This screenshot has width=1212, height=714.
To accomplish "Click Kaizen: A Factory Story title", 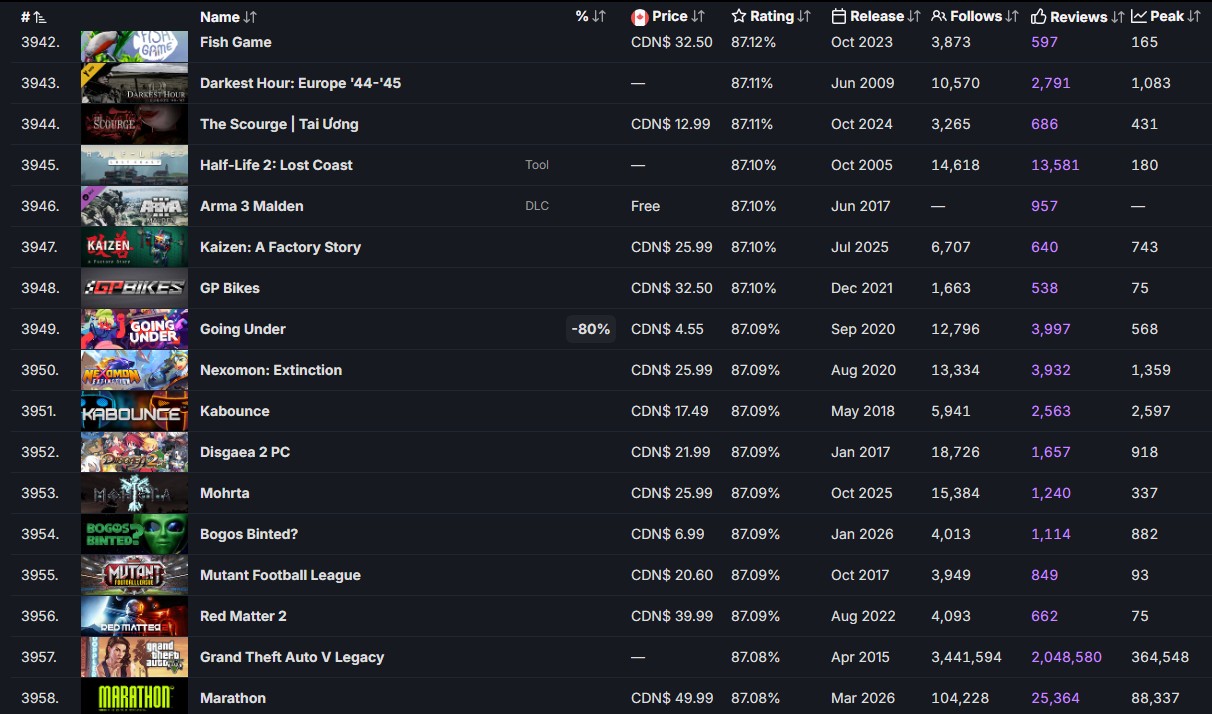I will tap(280, 247).
